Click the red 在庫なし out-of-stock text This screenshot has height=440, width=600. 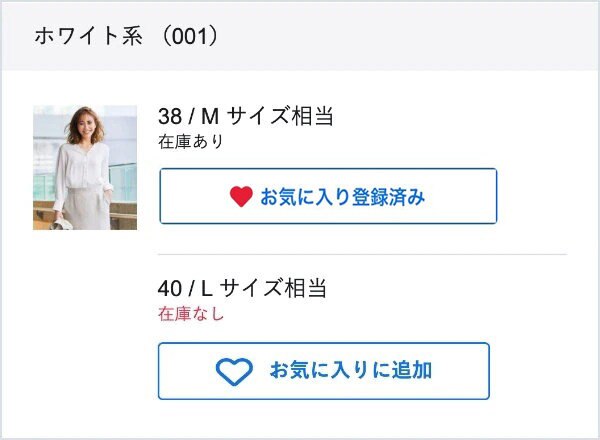pyautogui.click(x=191, y=314)
